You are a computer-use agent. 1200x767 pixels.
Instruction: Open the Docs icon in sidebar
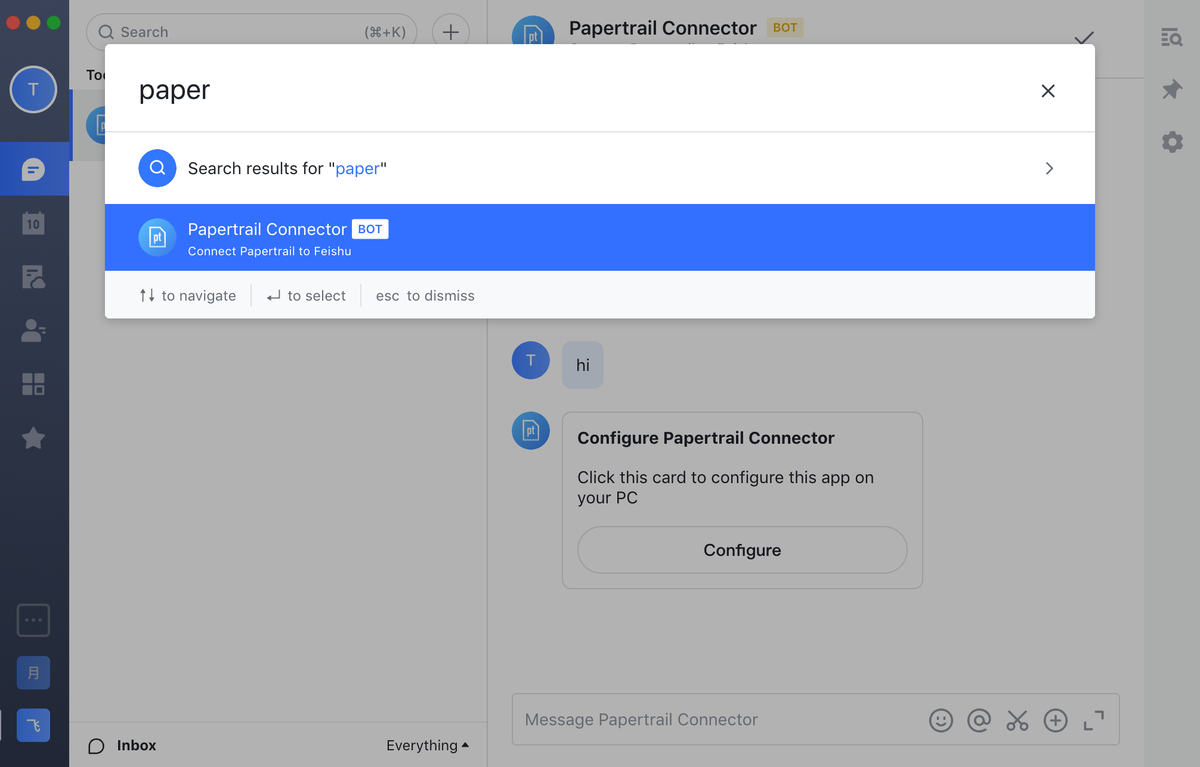[x=33, y=277]
